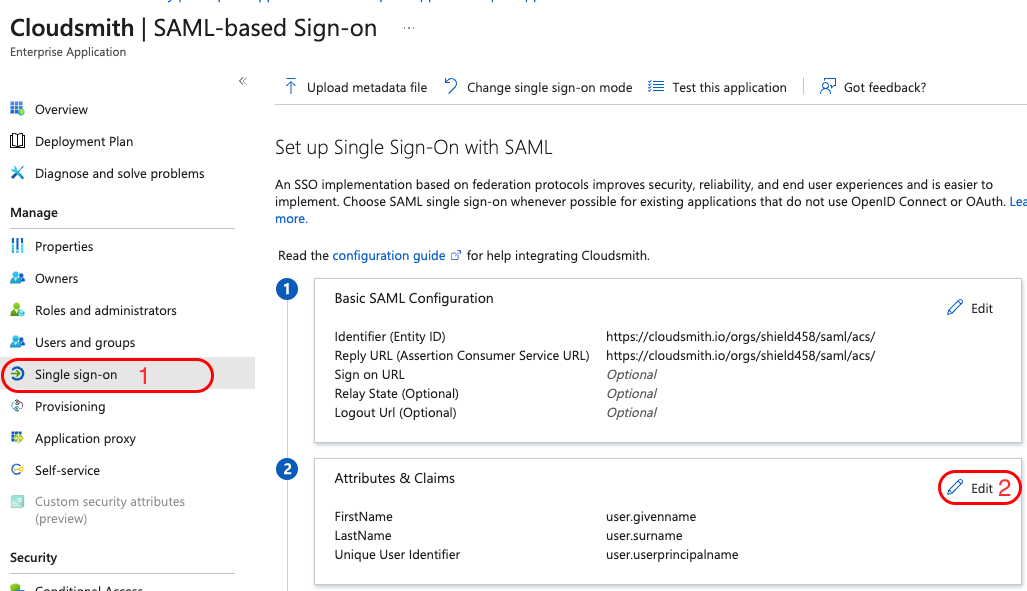
Task: Edit the Attributes & Claims section
Action: [x=971, y=488]
